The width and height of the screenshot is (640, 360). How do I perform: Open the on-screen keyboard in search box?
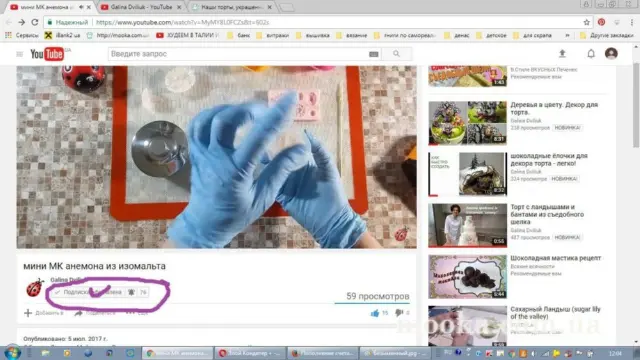(x=373, y=54)
